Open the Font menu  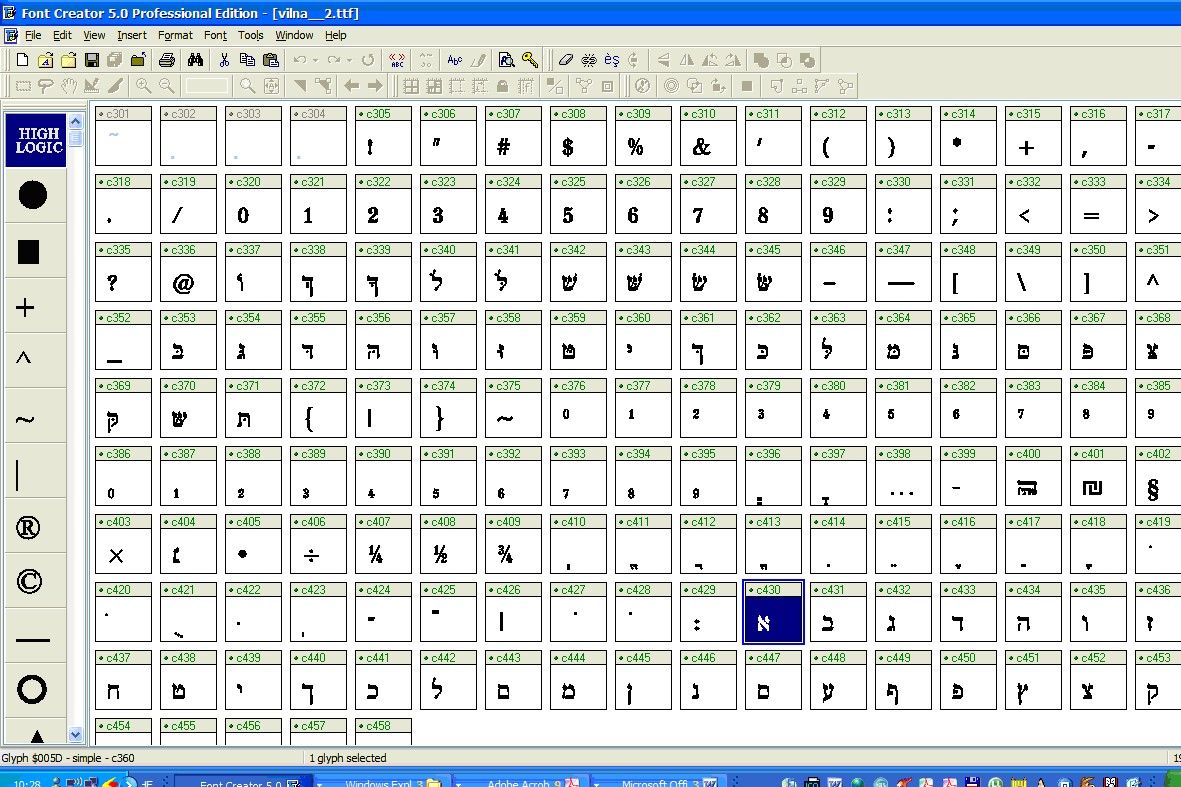coord(215,35)
